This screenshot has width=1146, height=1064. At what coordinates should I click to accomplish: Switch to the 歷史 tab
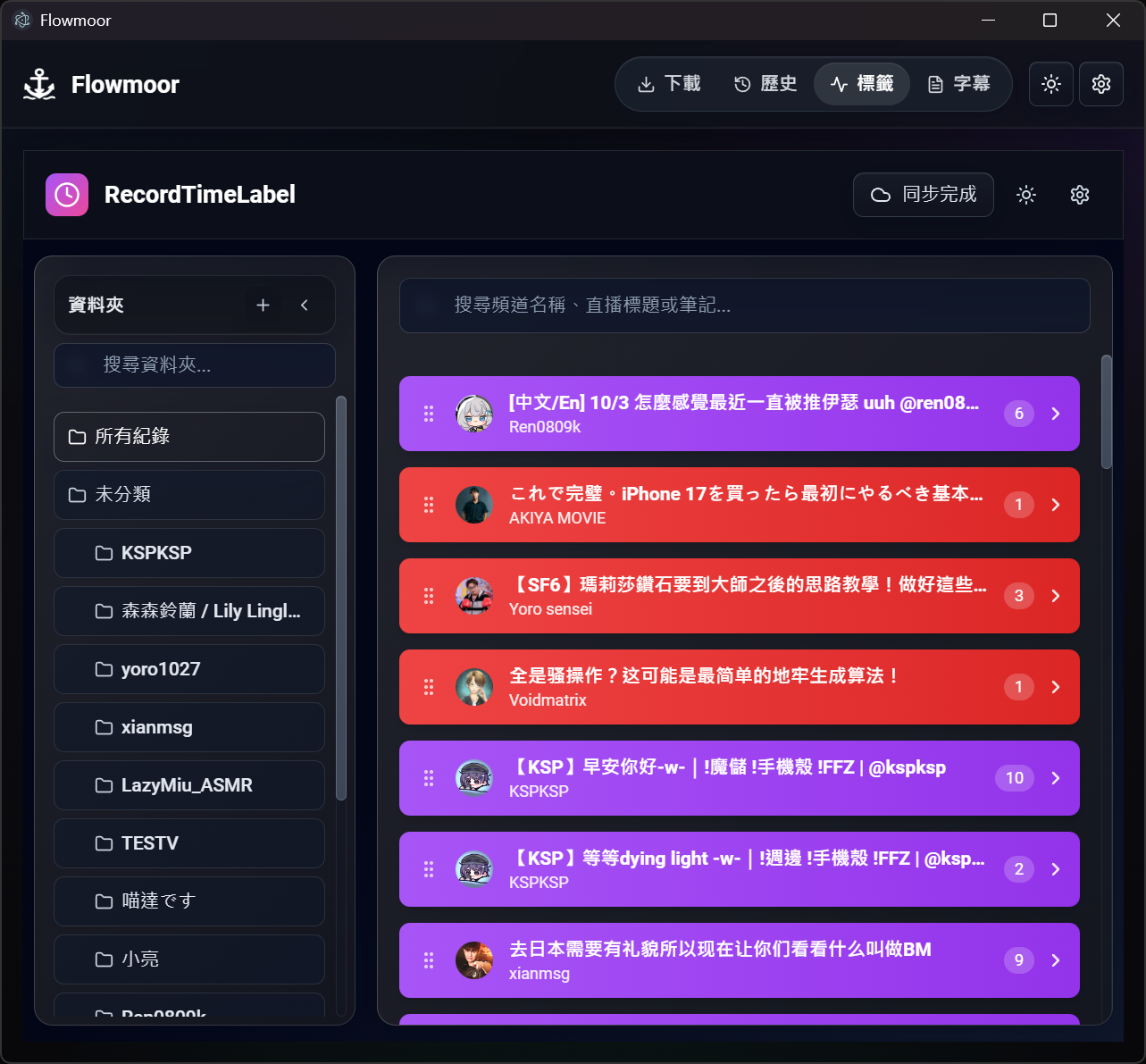pyautogui.click(x=765, y=84)
